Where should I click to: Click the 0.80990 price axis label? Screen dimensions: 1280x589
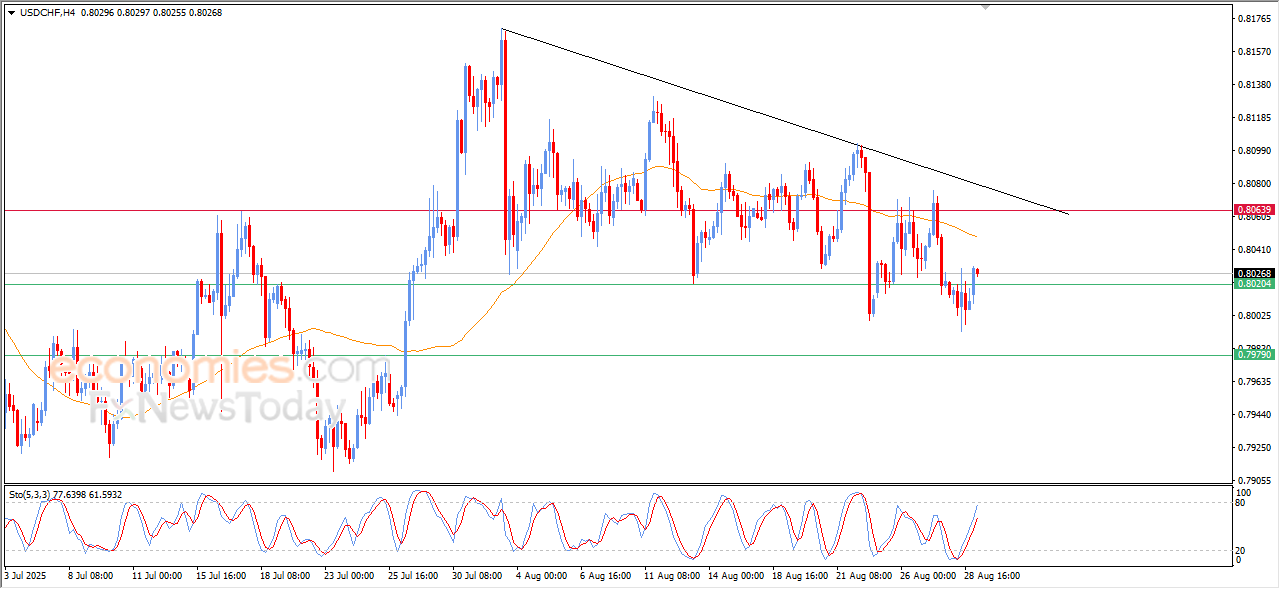click(x=1254, y=151)
